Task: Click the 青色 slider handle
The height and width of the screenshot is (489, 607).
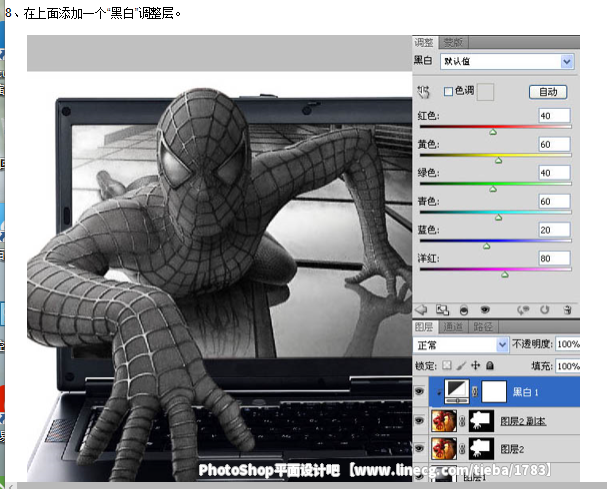Action: [x=499, y=218]
